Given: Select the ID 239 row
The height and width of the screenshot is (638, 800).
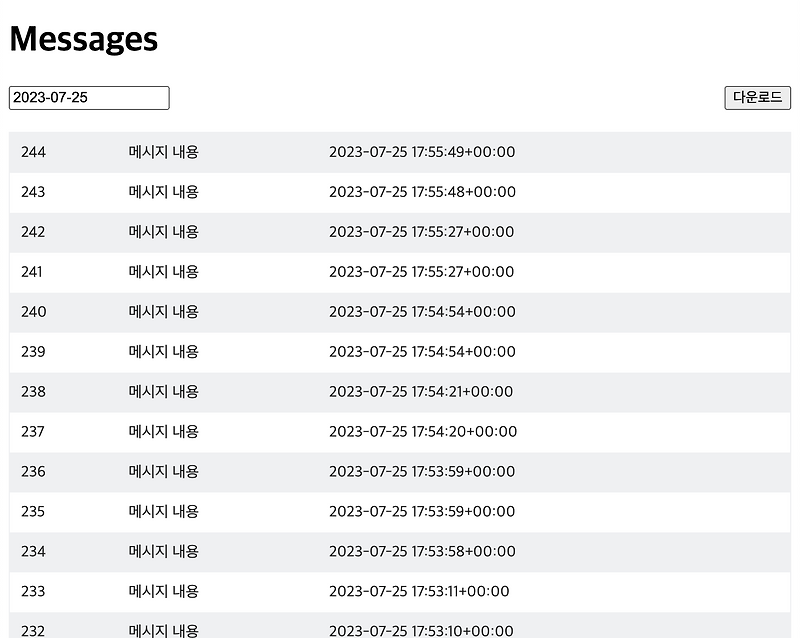Looking at the screenshot, I should click(400, 352).
